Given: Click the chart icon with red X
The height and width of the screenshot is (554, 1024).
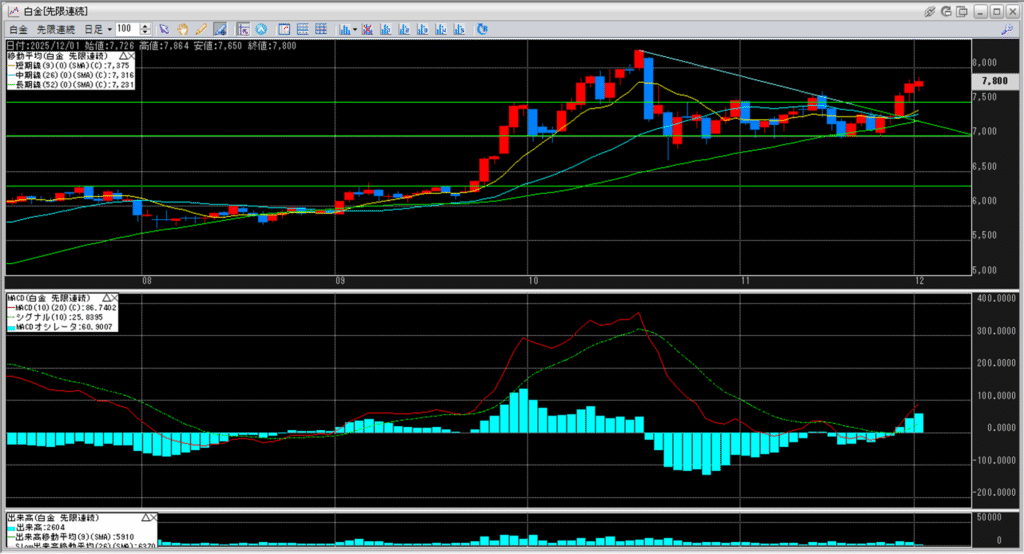Looking at the screenshot, I should coord(368,29).
